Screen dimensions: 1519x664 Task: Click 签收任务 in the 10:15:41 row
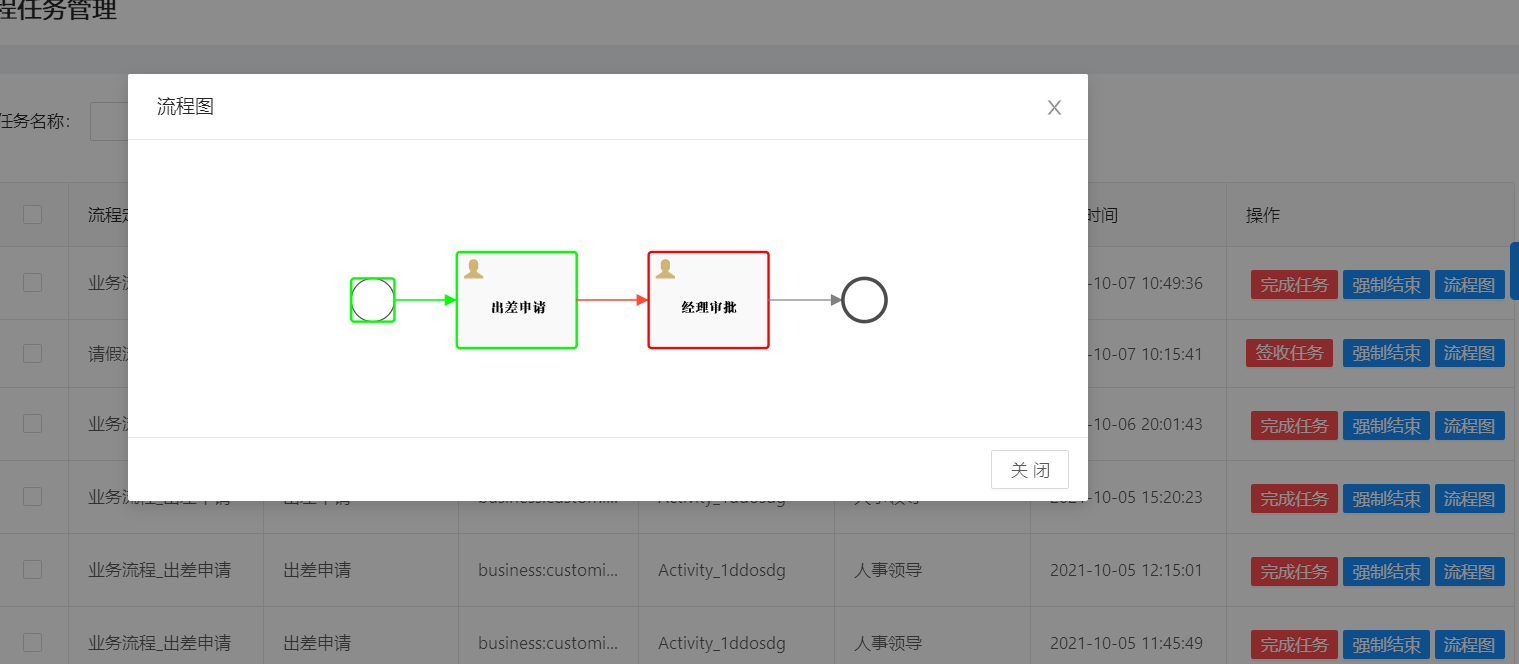pos(1290,353)
